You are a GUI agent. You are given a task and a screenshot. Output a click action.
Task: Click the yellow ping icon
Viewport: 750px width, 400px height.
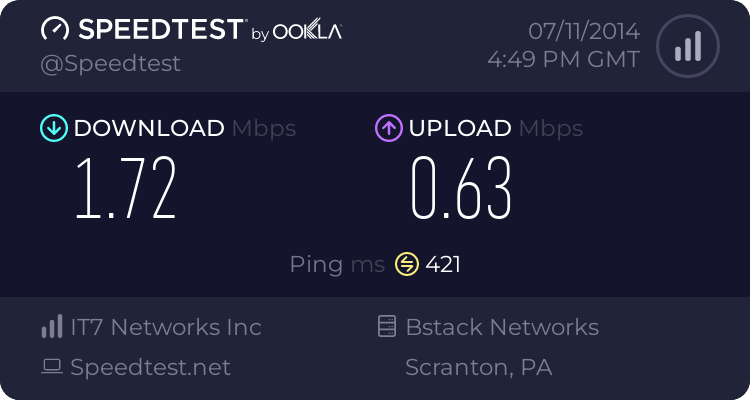coord(406,264)
